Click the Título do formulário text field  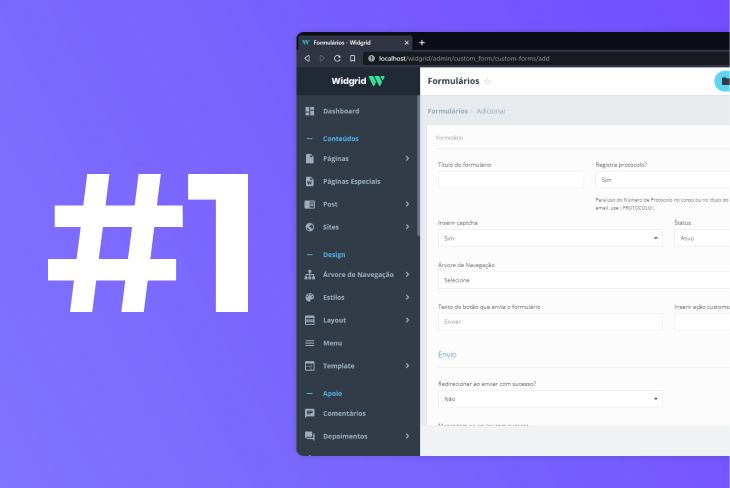click(x=510, y=180)
